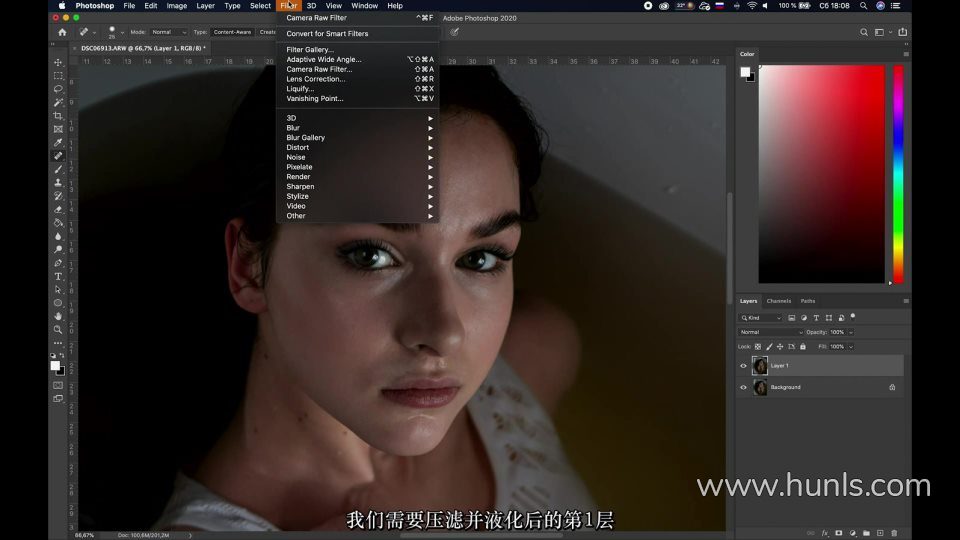Create new adjustment layer icon
960x540 pixels.
[x=852, y=533]
